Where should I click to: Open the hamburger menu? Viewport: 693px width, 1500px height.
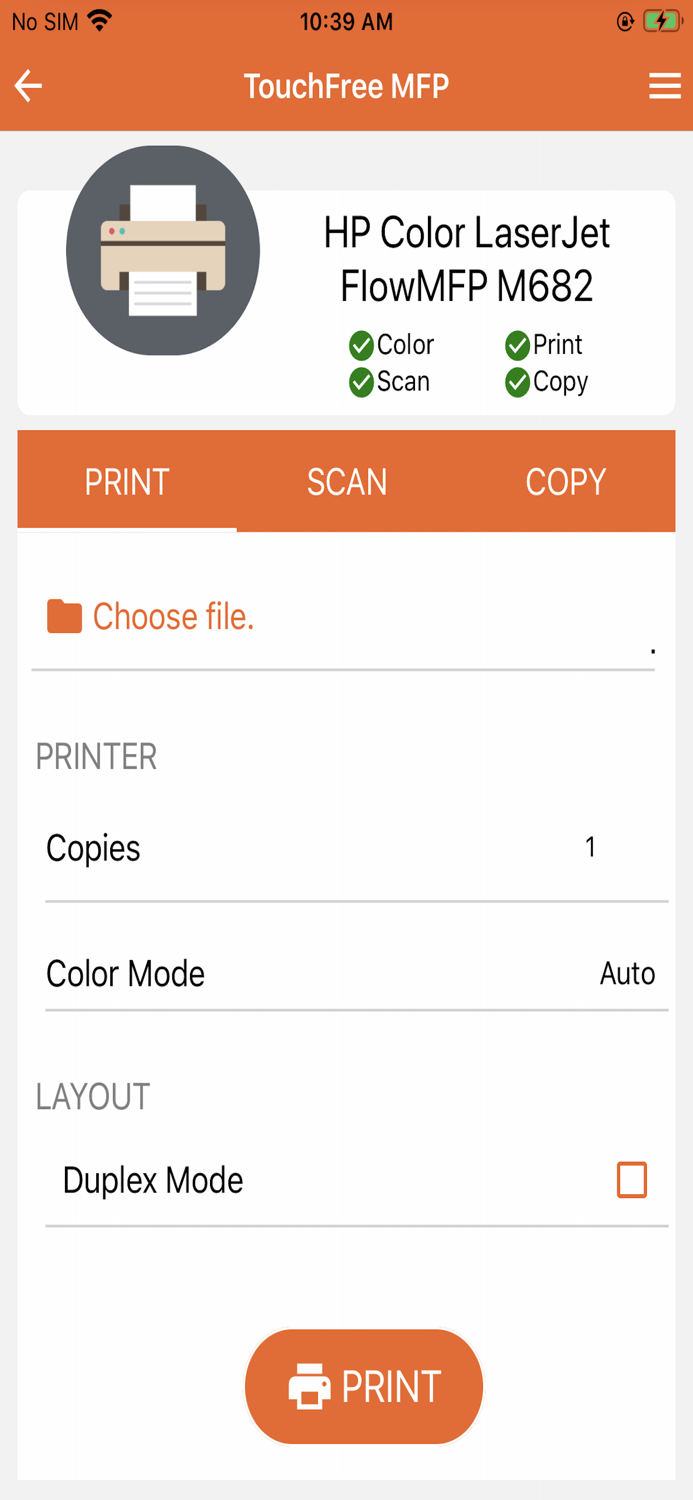tap(664, 86)
